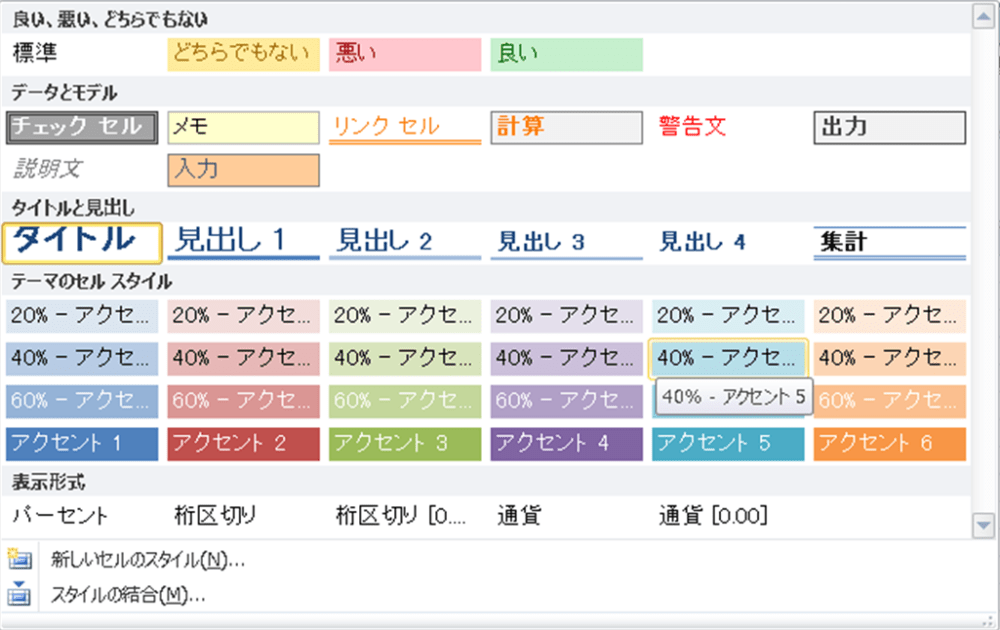The image size is (1000, 630).
Task: Apply the solid アクセント 1 style
Action: click(x=82, y=444)
